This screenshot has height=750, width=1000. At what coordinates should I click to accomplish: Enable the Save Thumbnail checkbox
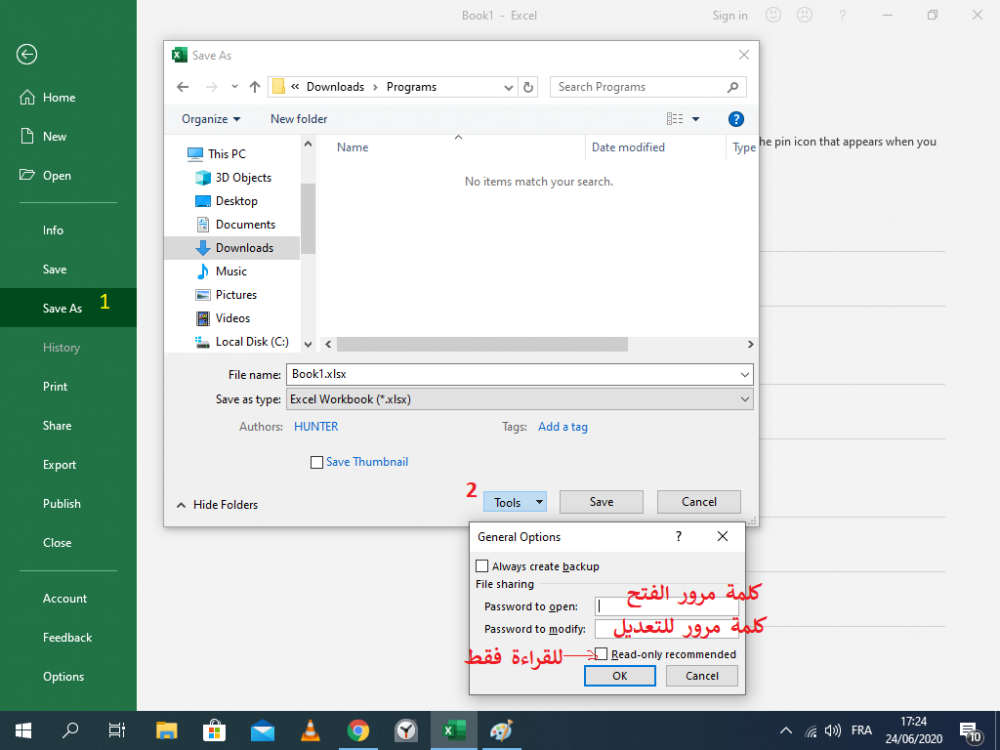[x=317, y=462]
